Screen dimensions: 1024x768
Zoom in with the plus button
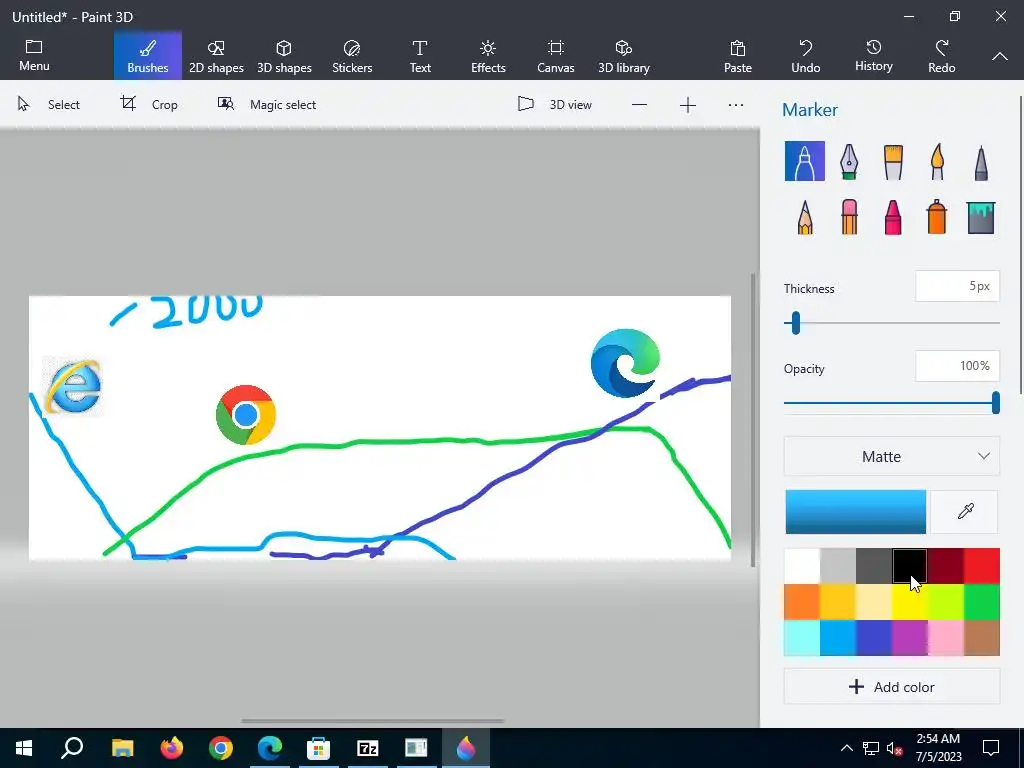coord(688,105)
